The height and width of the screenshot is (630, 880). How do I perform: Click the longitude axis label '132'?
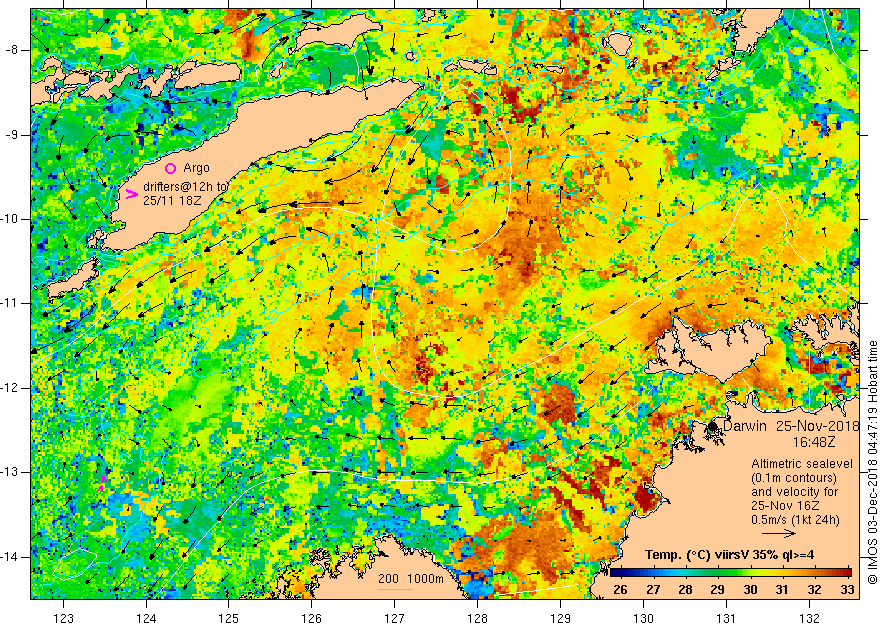(809, 618)
